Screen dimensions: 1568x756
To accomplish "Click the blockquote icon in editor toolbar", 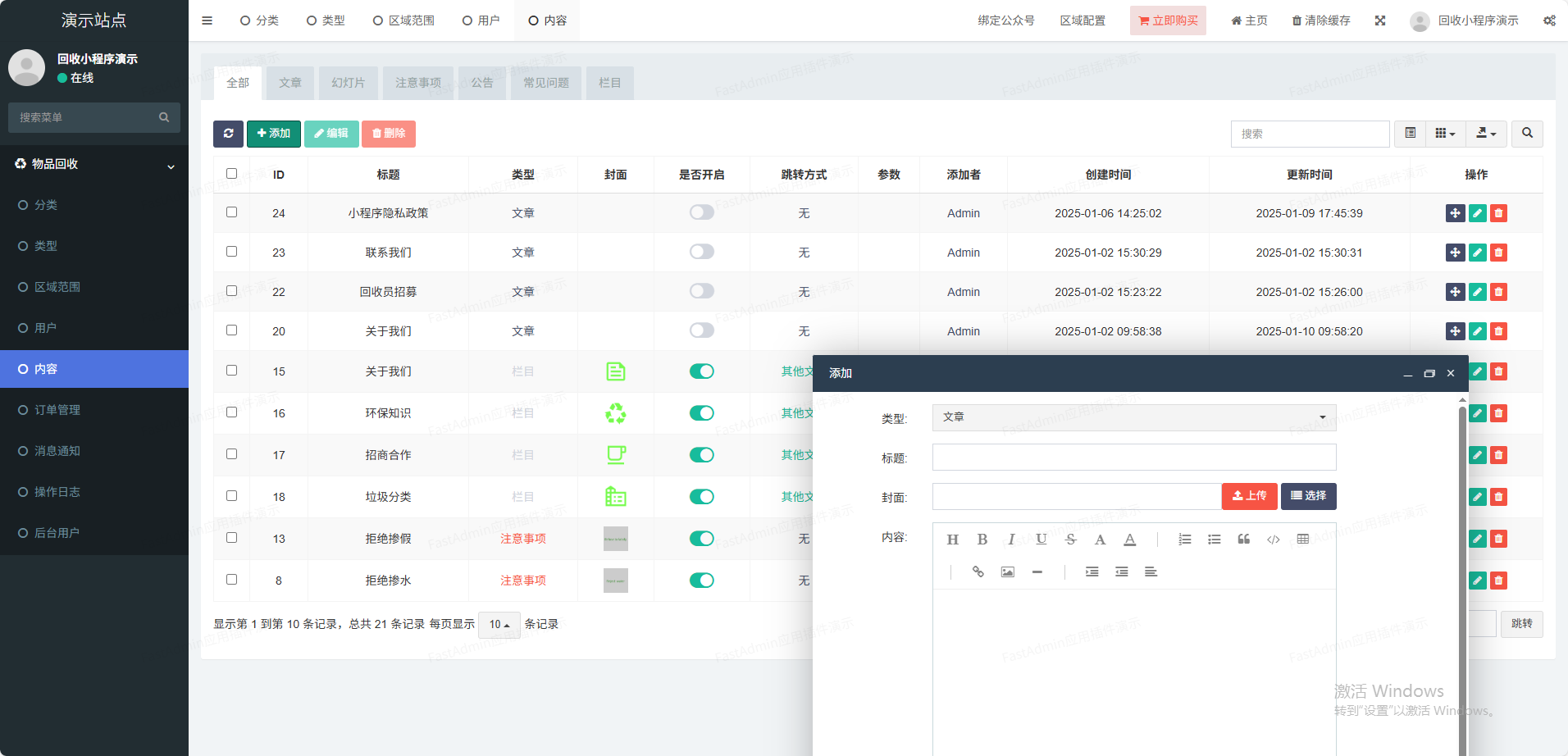I will pos(1243,540).
